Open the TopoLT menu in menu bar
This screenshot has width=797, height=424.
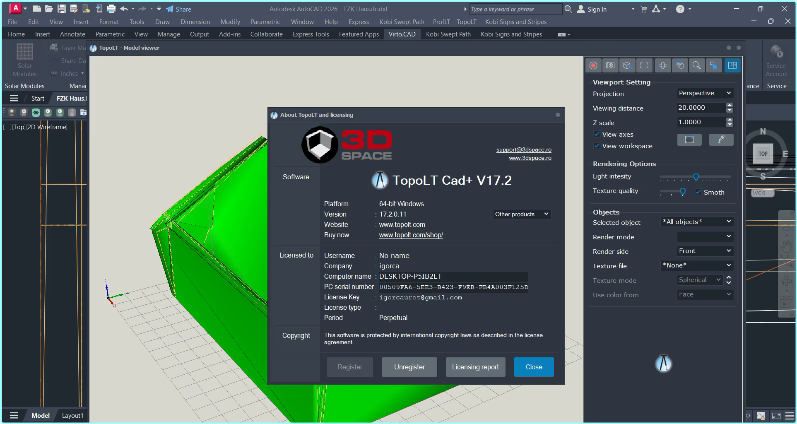pyautogui.click(x=466, y=22)
